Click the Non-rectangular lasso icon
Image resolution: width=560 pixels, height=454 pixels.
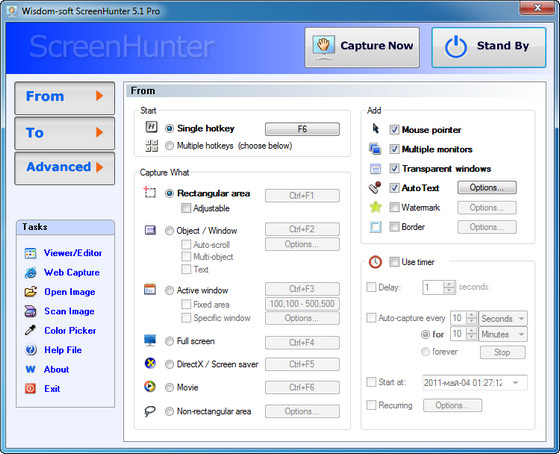pos(150,411)
